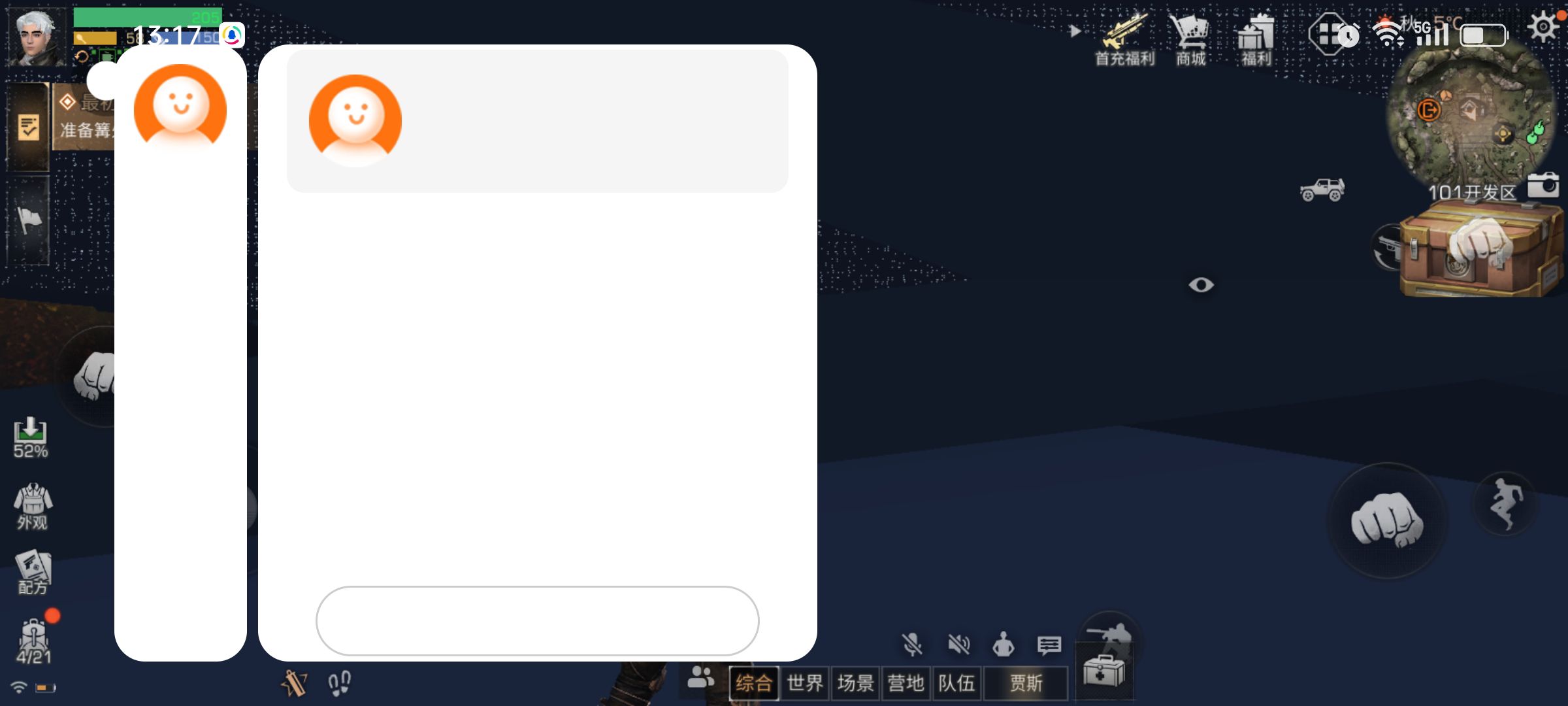1568x706 pixels.
Task: Expand the quest checklist panel
Action: click(28, 127)
